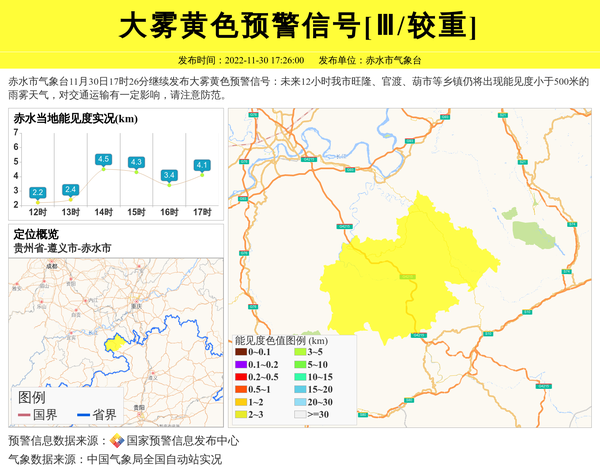The image size is (600, 471).
Task: Click the 2.2 data label at 12时
Action: pos(38,192)
